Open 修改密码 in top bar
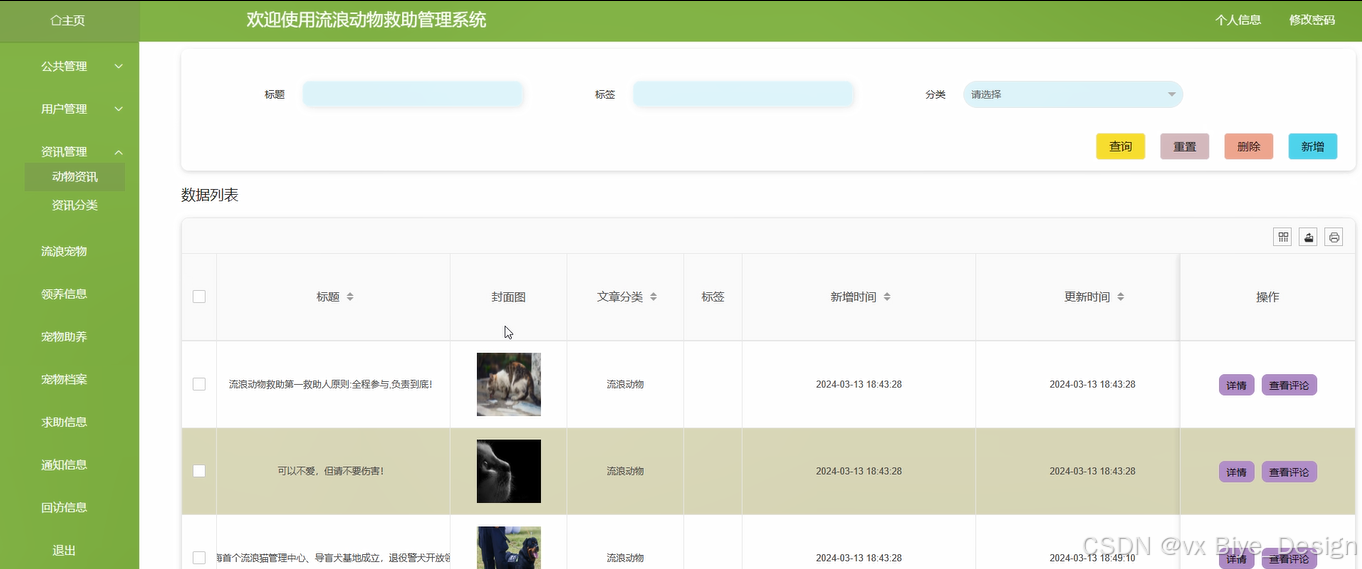 tap(1312, 20)
